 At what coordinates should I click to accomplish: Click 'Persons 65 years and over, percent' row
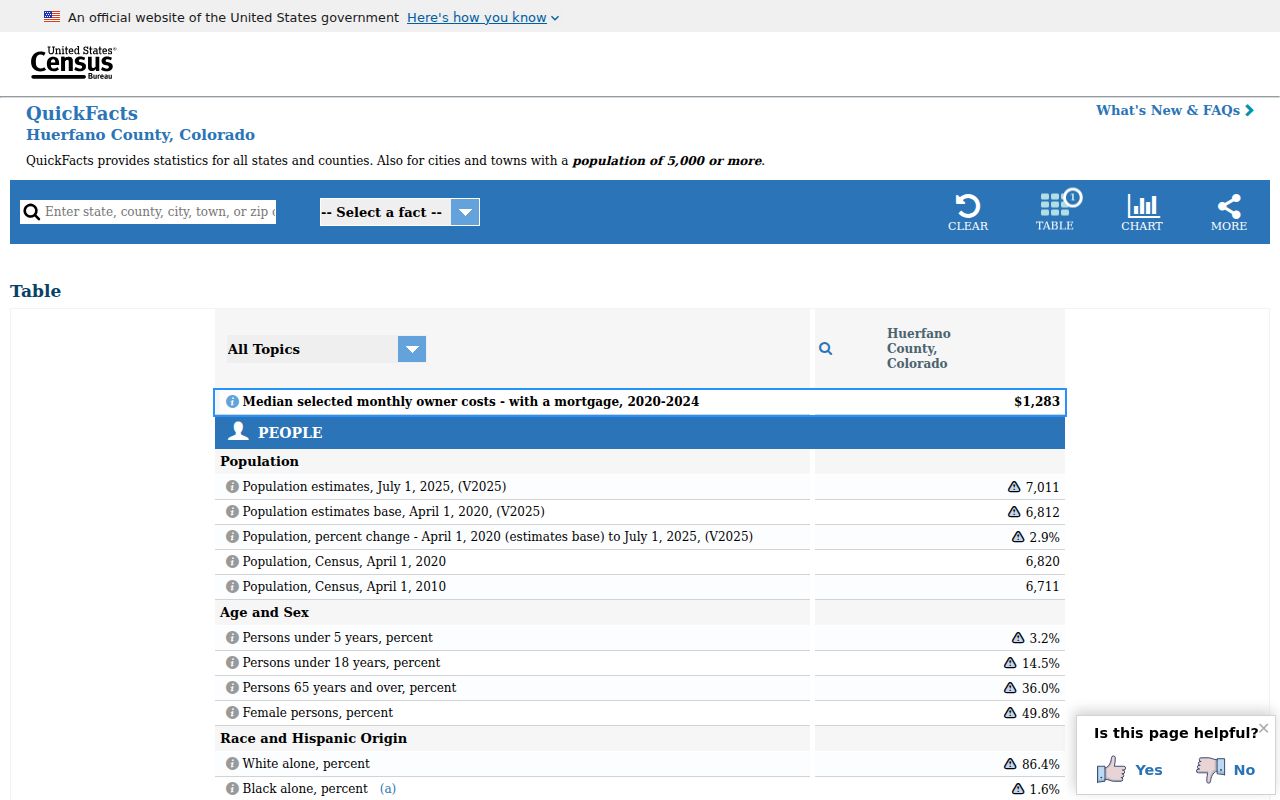click(x=640, y=687)
